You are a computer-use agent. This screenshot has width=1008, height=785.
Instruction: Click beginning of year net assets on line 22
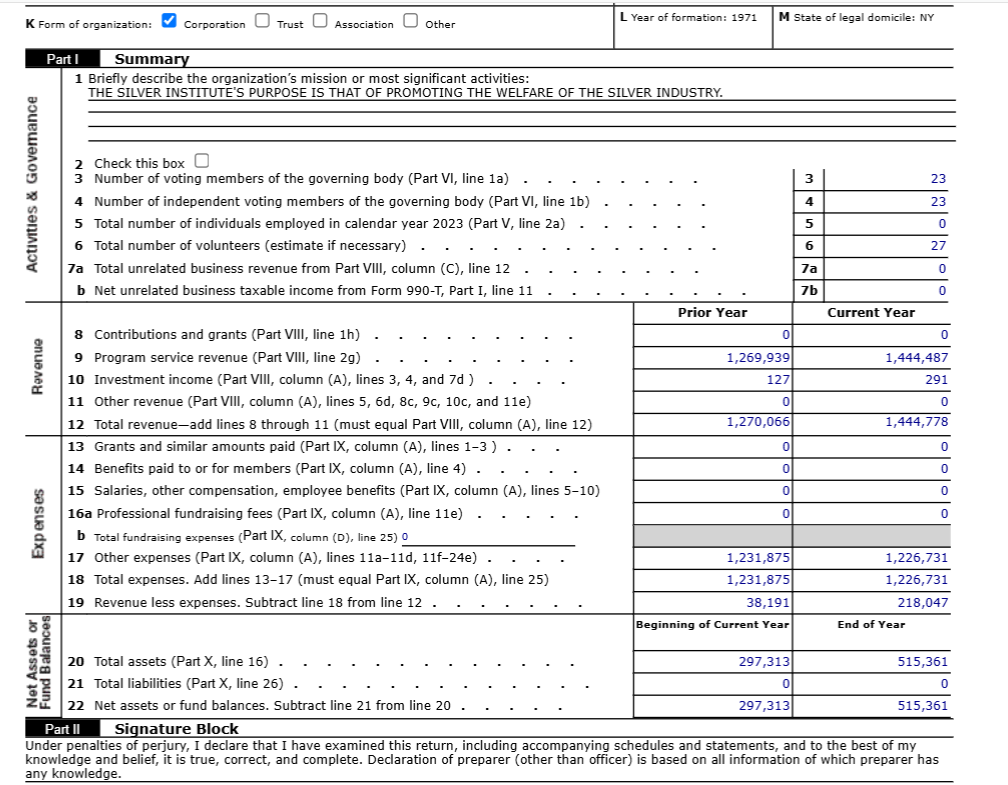coord(764,706)
